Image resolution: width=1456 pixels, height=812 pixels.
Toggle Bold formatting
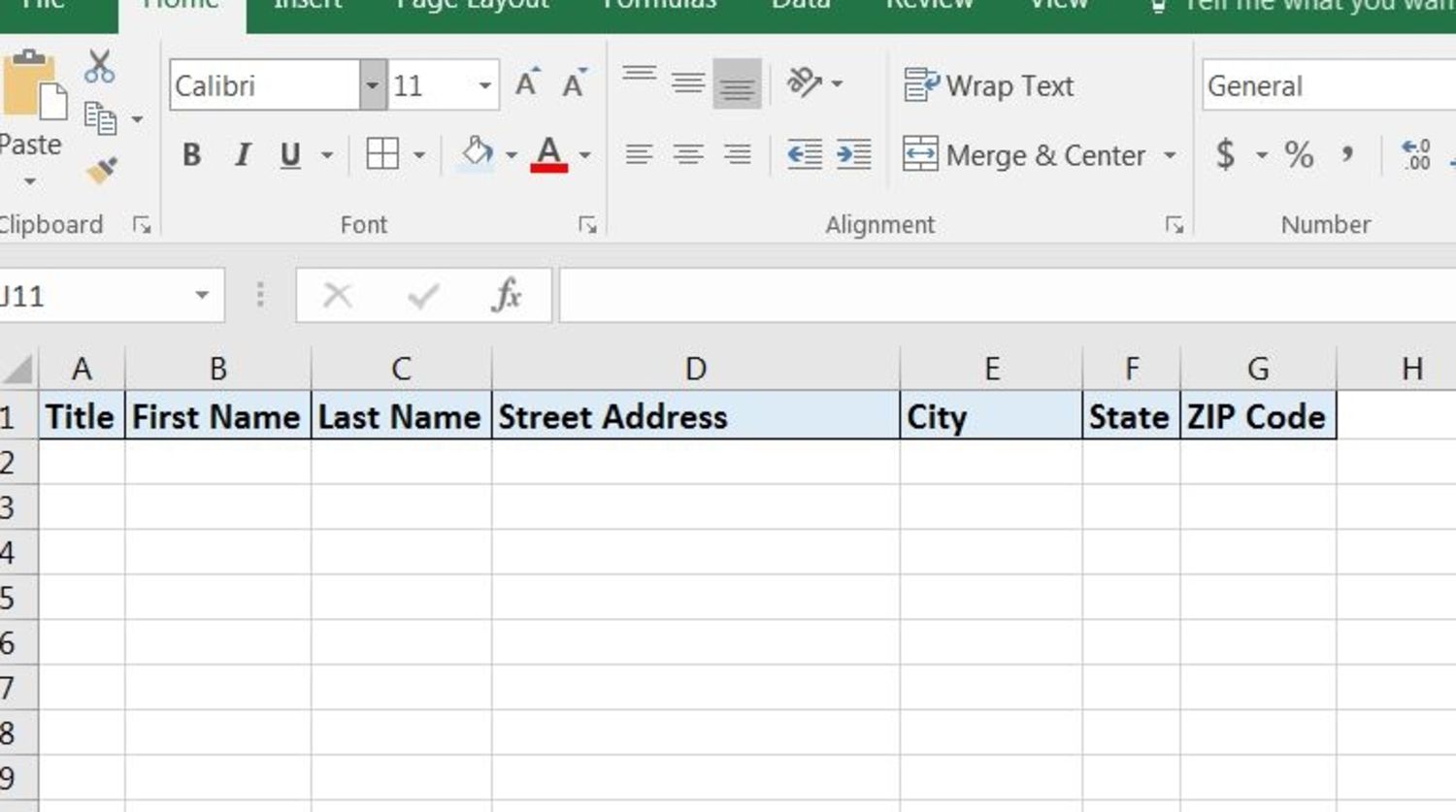click(x=191, y=153)
